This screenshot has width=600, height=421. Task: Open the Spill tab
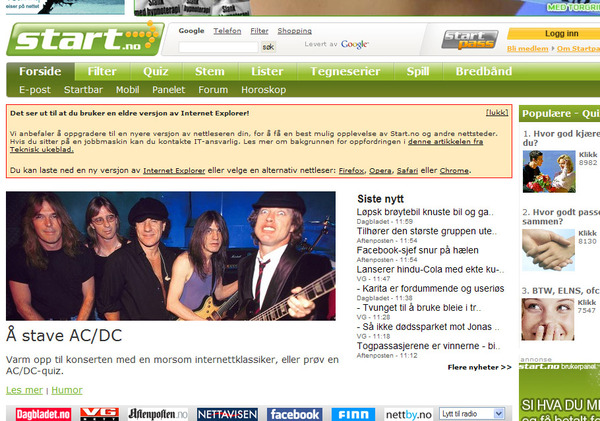point(418,72)
